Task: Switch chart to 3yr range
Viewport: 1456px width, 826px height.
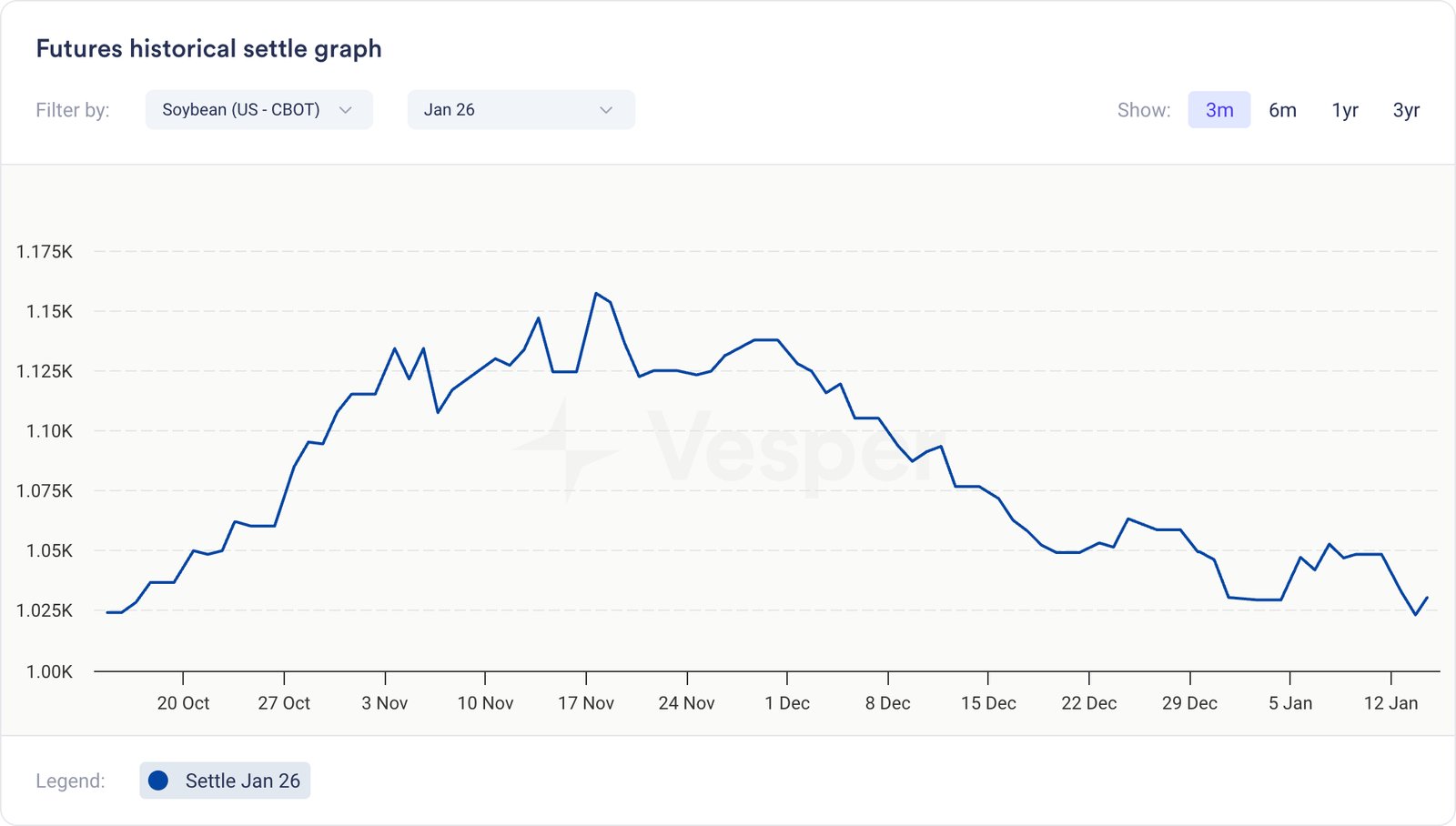Action: (x=1406, y=110)
